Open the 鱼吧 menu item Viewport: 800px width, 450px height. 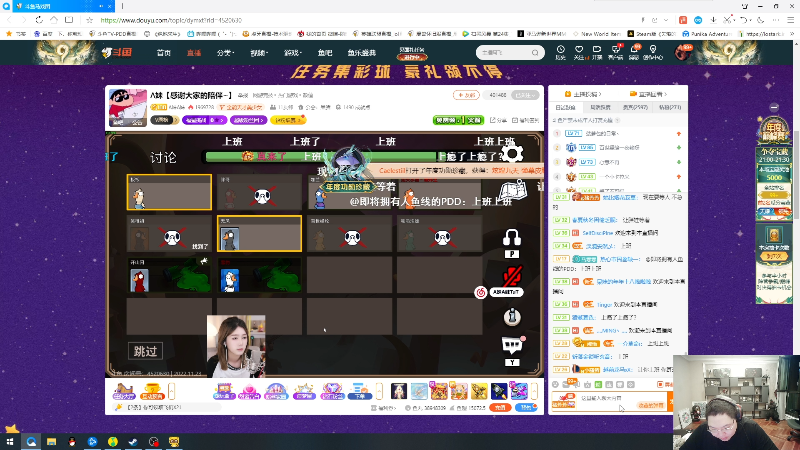pyautogui.click(x=325, y=53)
